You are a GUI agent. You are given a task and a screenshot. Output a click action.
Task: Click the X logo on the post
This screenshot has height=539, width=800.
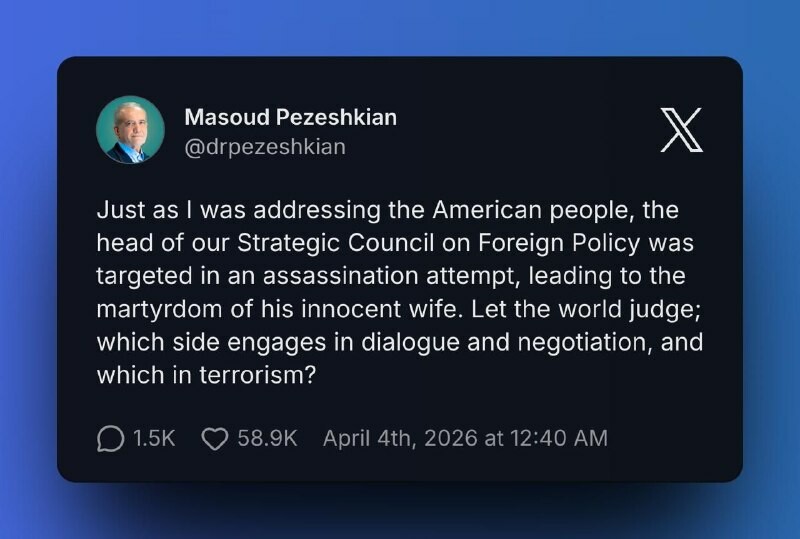(681, 130)
